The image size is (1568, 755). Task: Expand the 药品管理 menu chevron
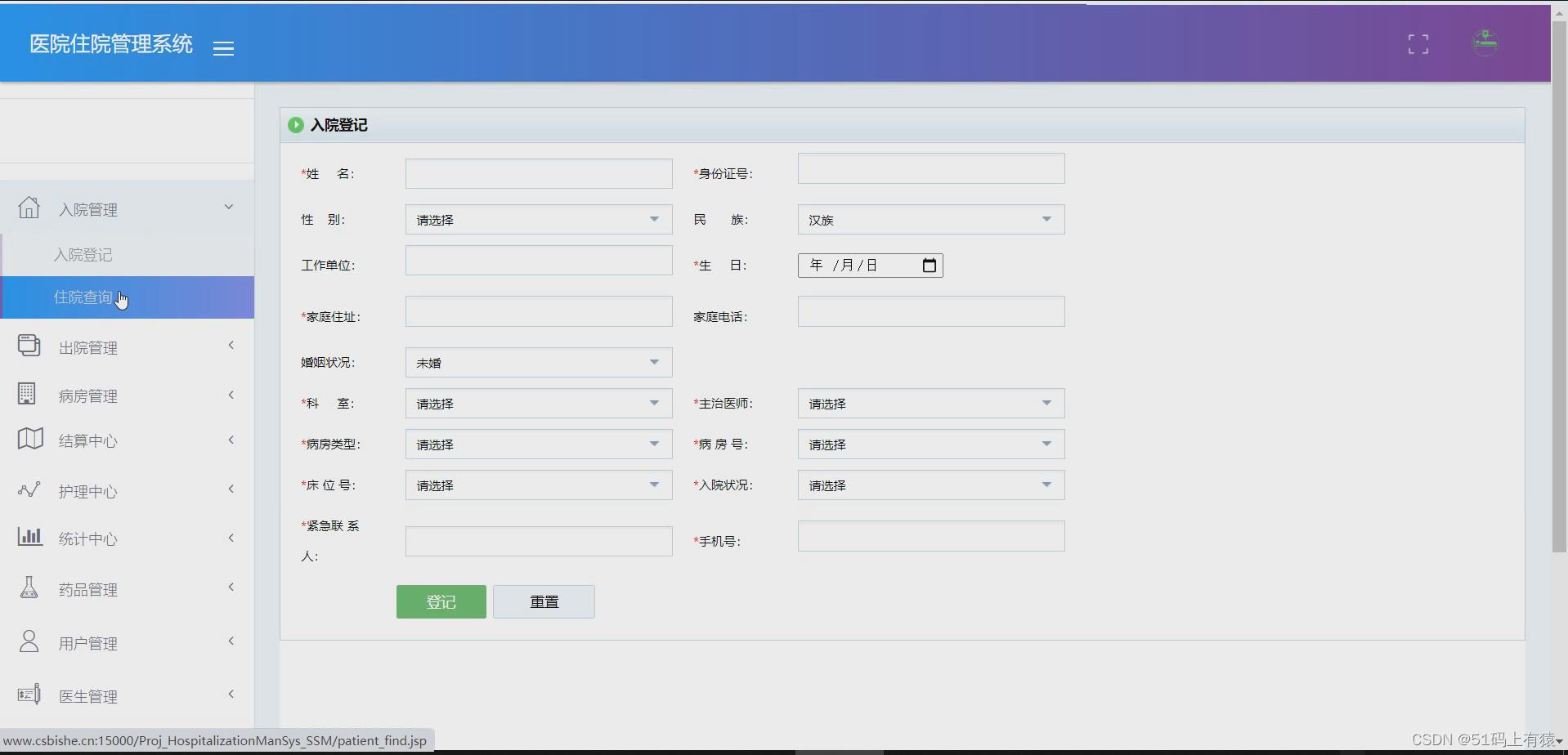click(231, 587)
